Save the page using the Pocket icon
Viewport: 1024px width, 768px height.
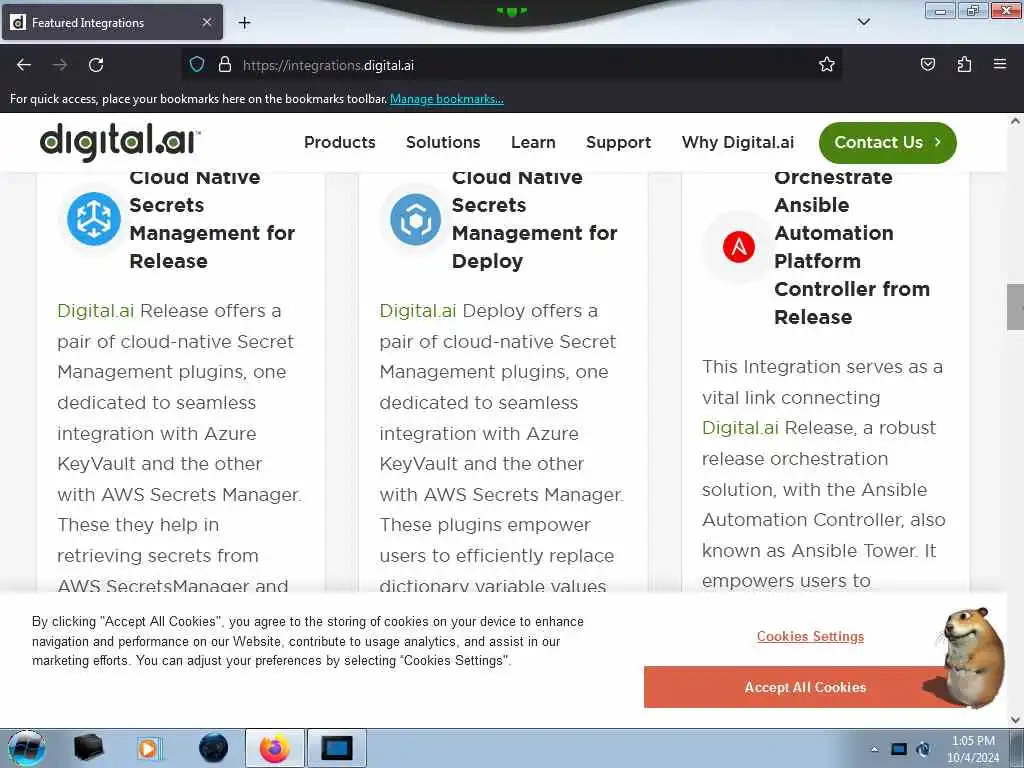[927, 65]
